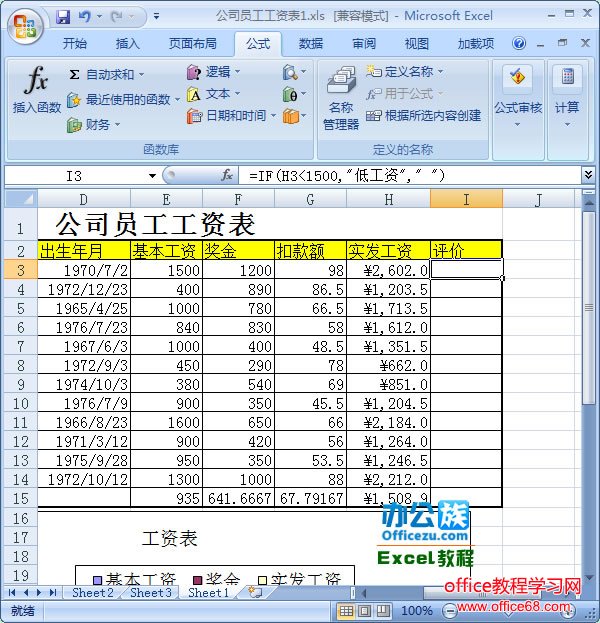Click the Name Box showing I3
This screenshot has height=623, width=600.
click(x=75, y=176)
